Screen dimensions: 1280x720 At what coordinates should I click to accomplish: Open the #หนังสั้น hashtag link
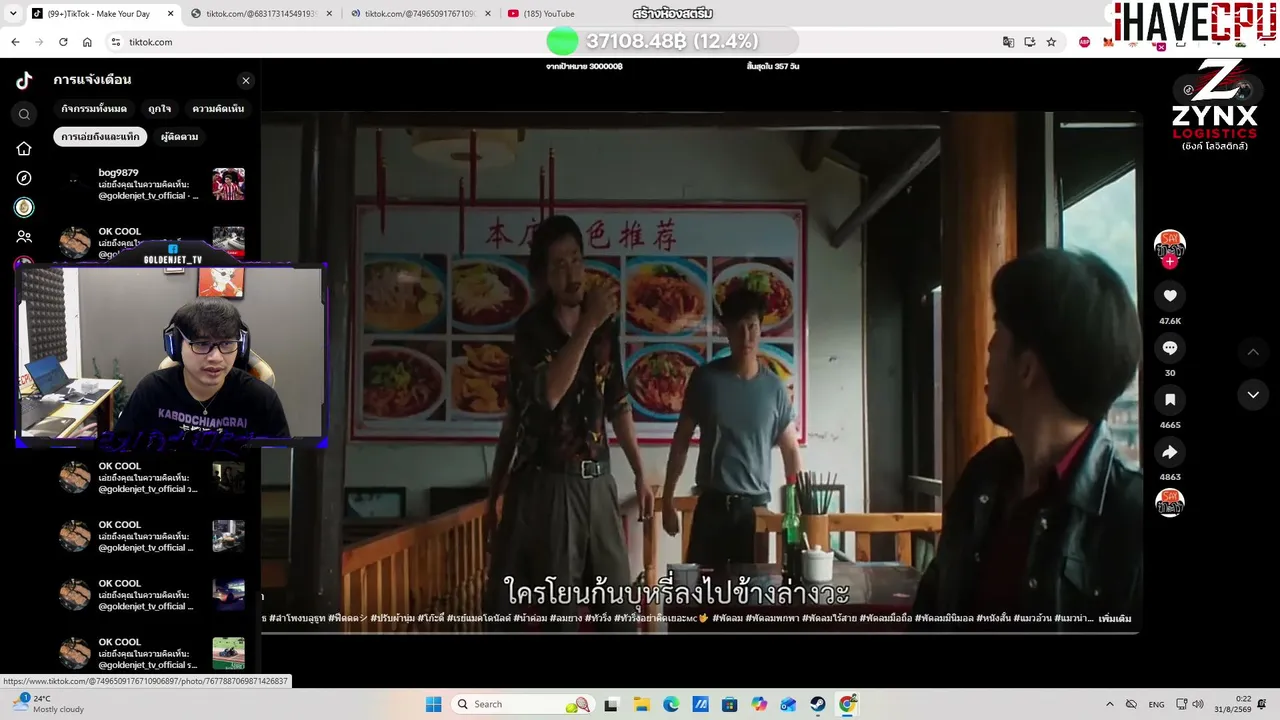(993, 619)
